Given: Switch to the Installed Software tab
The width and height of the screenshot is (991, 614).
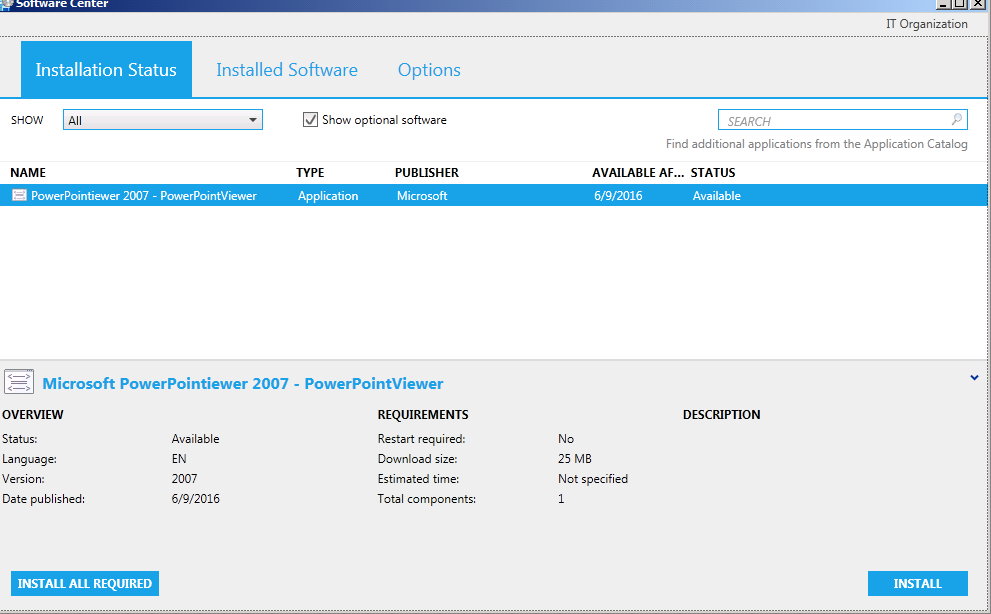Looking at the screenshot, I should tap(287, 70).
